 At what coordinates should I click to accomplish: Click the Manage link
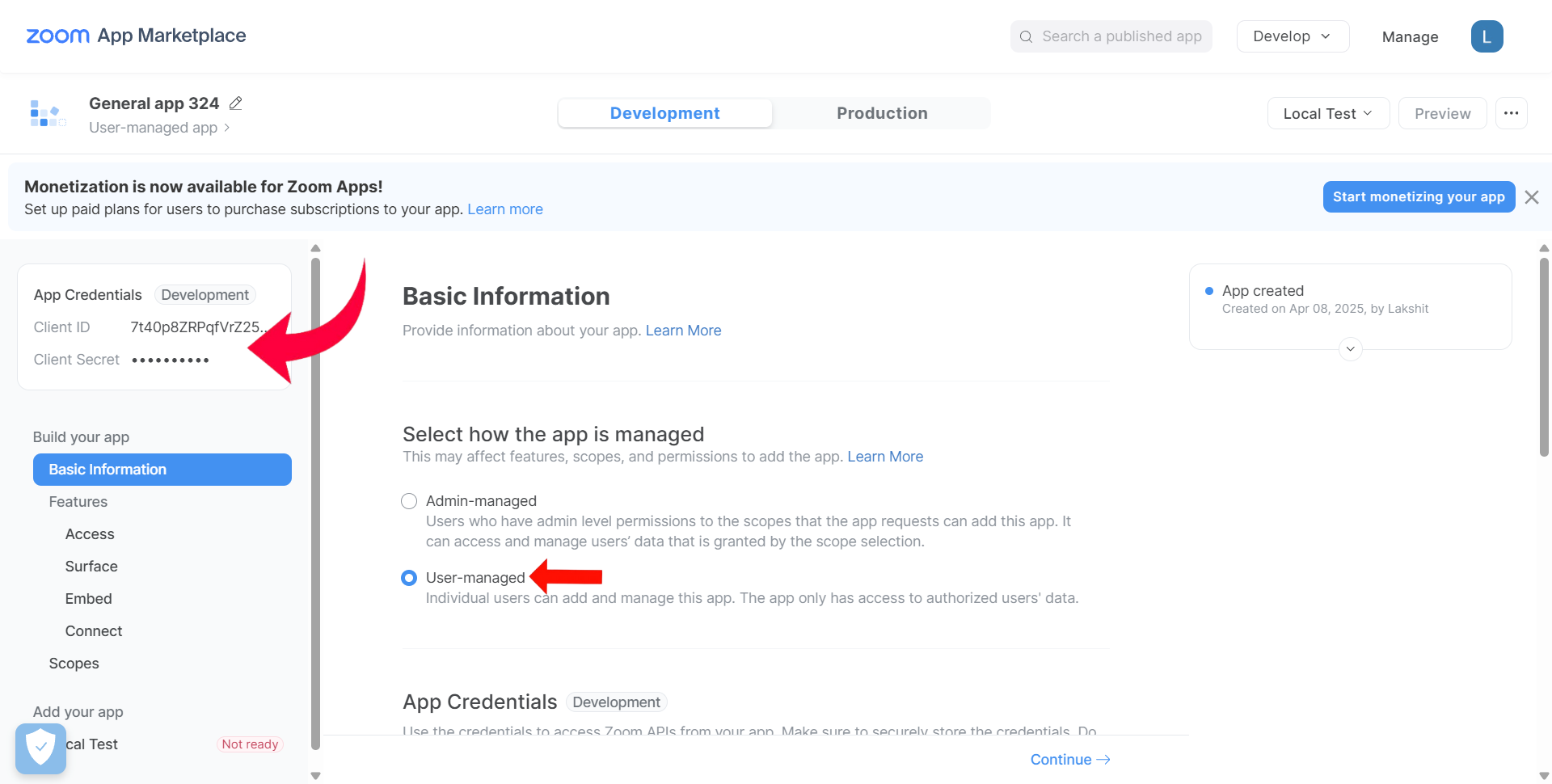pyautogui.click(x=1410, y=36)
